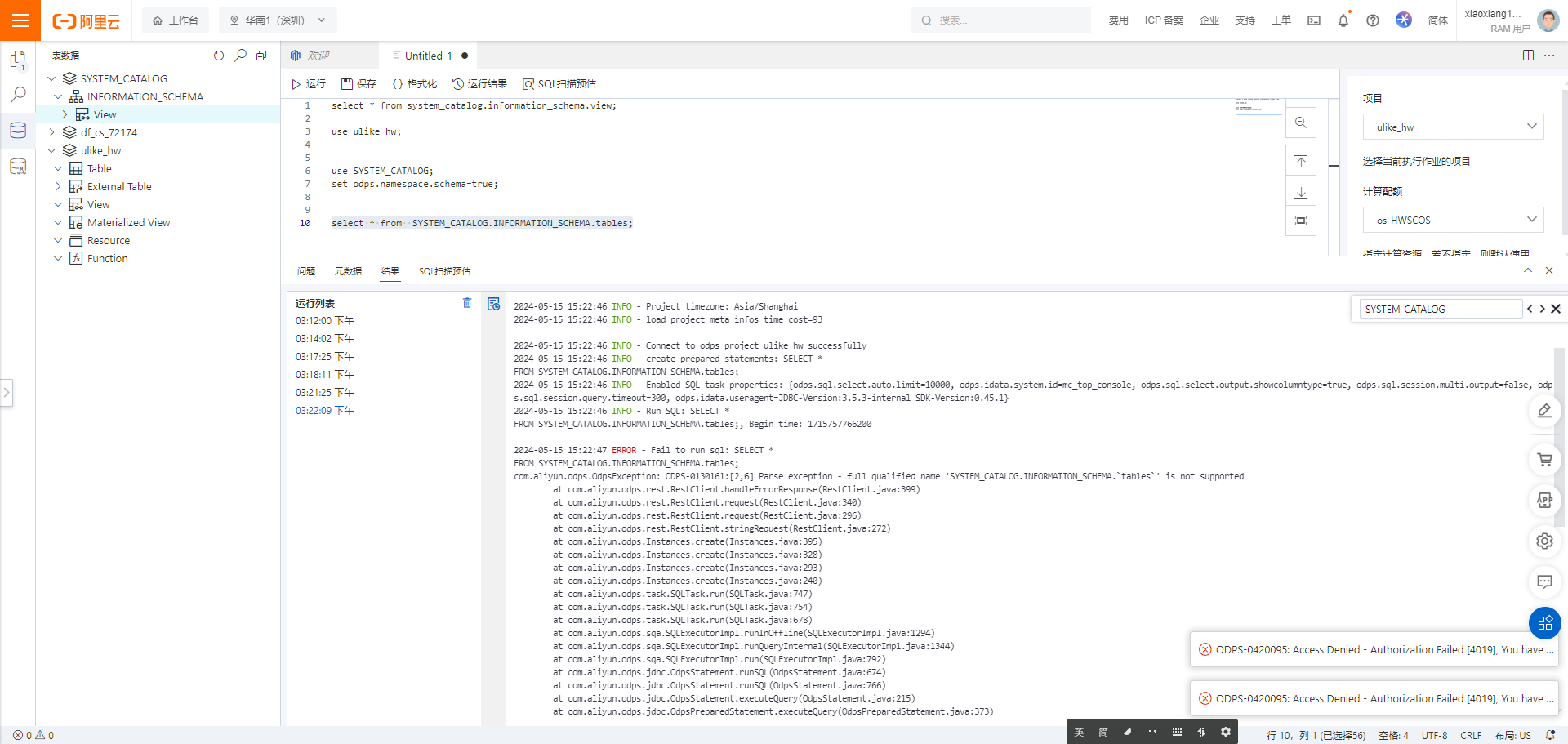Switch to the 问题 panel tab
This screenshot has width=1568, height=744.
(306, 271)
